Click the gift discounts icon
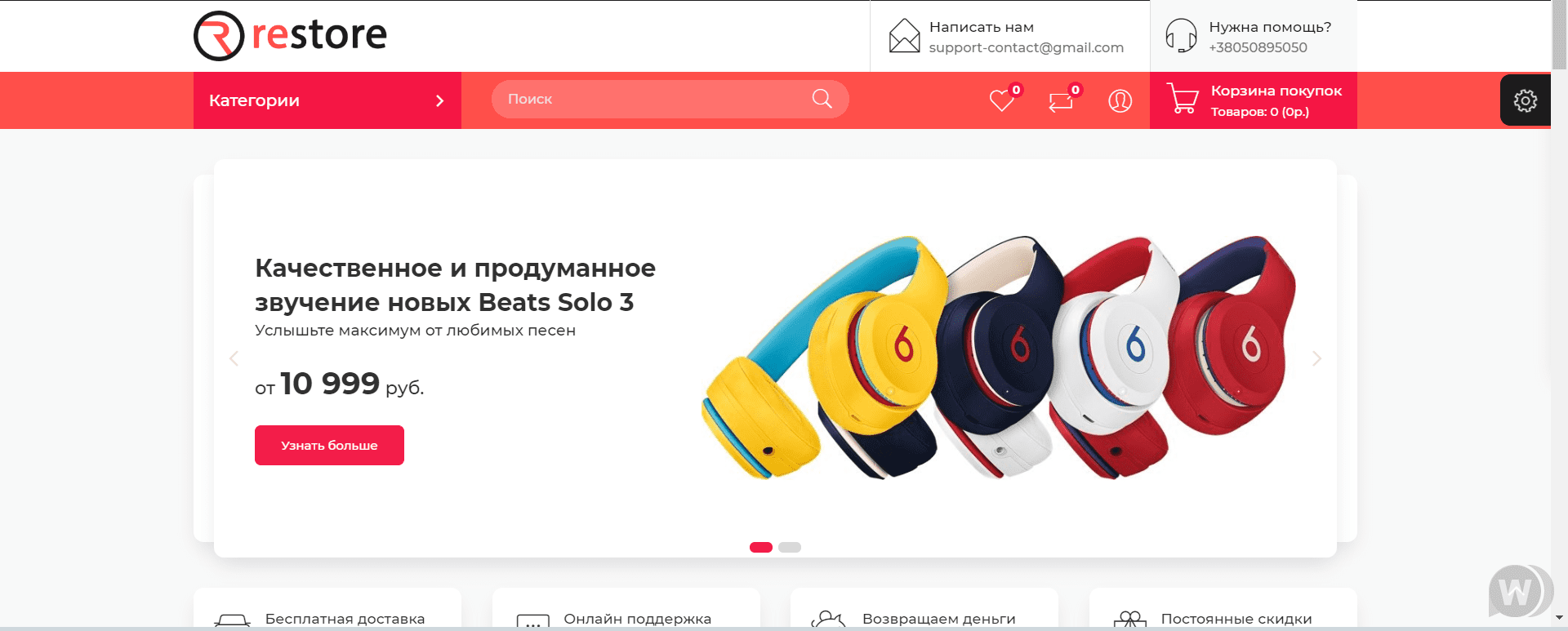 [x=1130, y=620]
